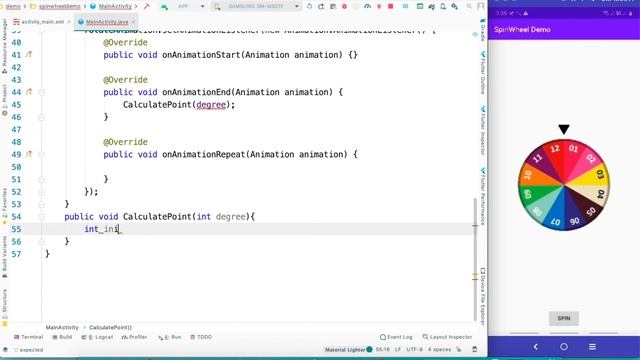The height and width of the screenshot is (360, 640).
Task: Open the Flutter Inspector side panel
Action: pos(483,131)
